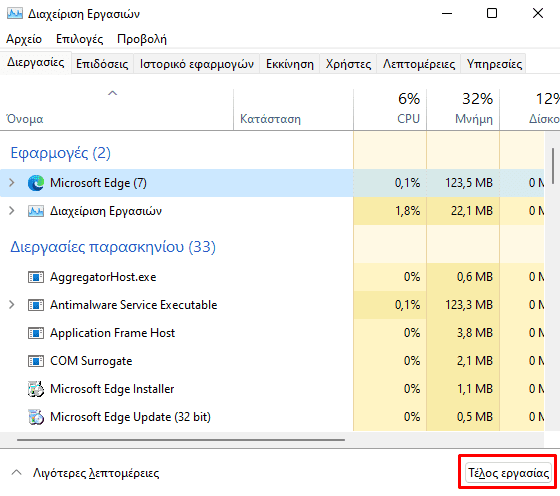
Task: Select the Microsoft Edge Installer row name
Action: click(x=112, y=389)
